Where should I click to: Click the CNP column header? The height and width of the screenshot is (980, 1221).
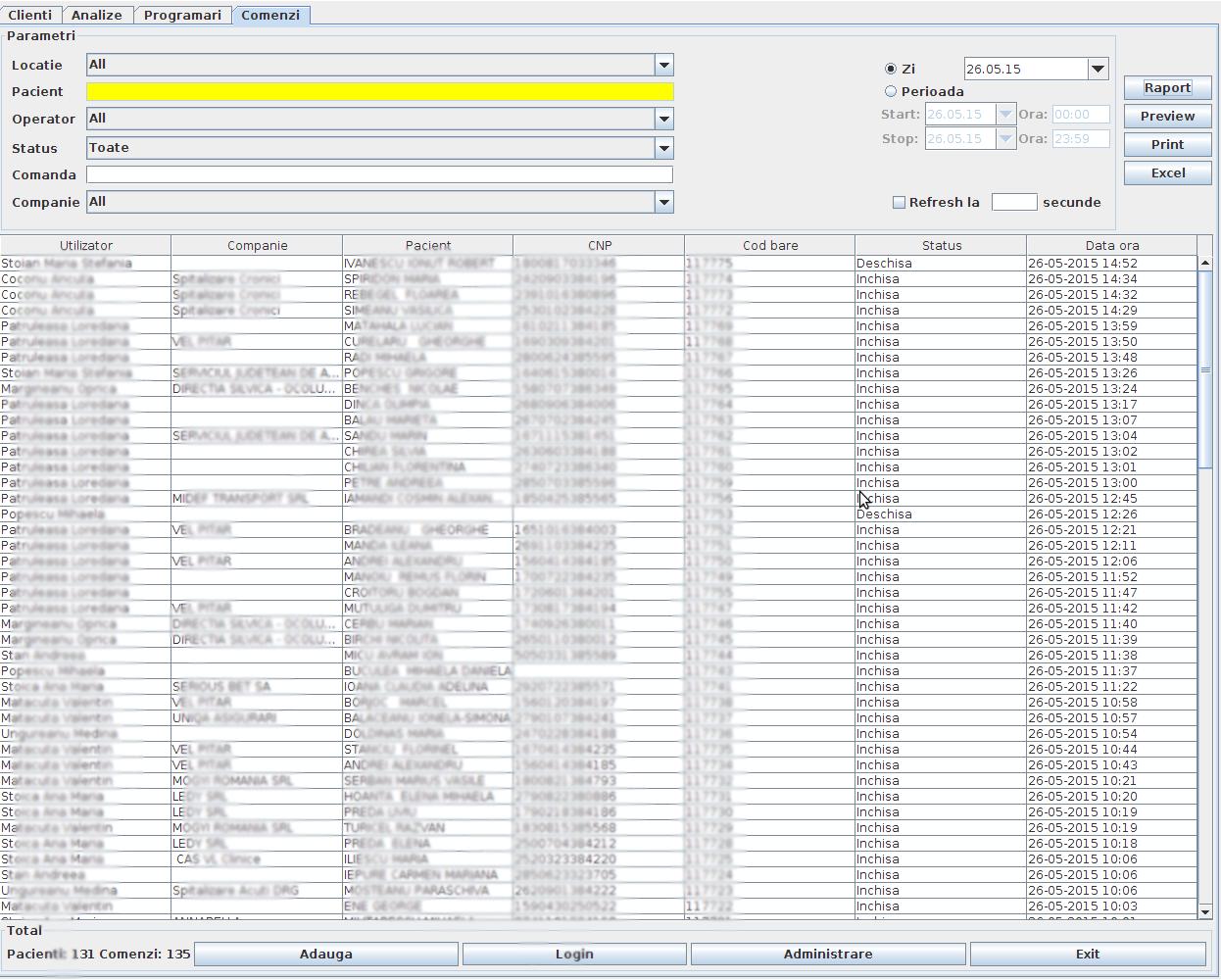pos(600,245)
